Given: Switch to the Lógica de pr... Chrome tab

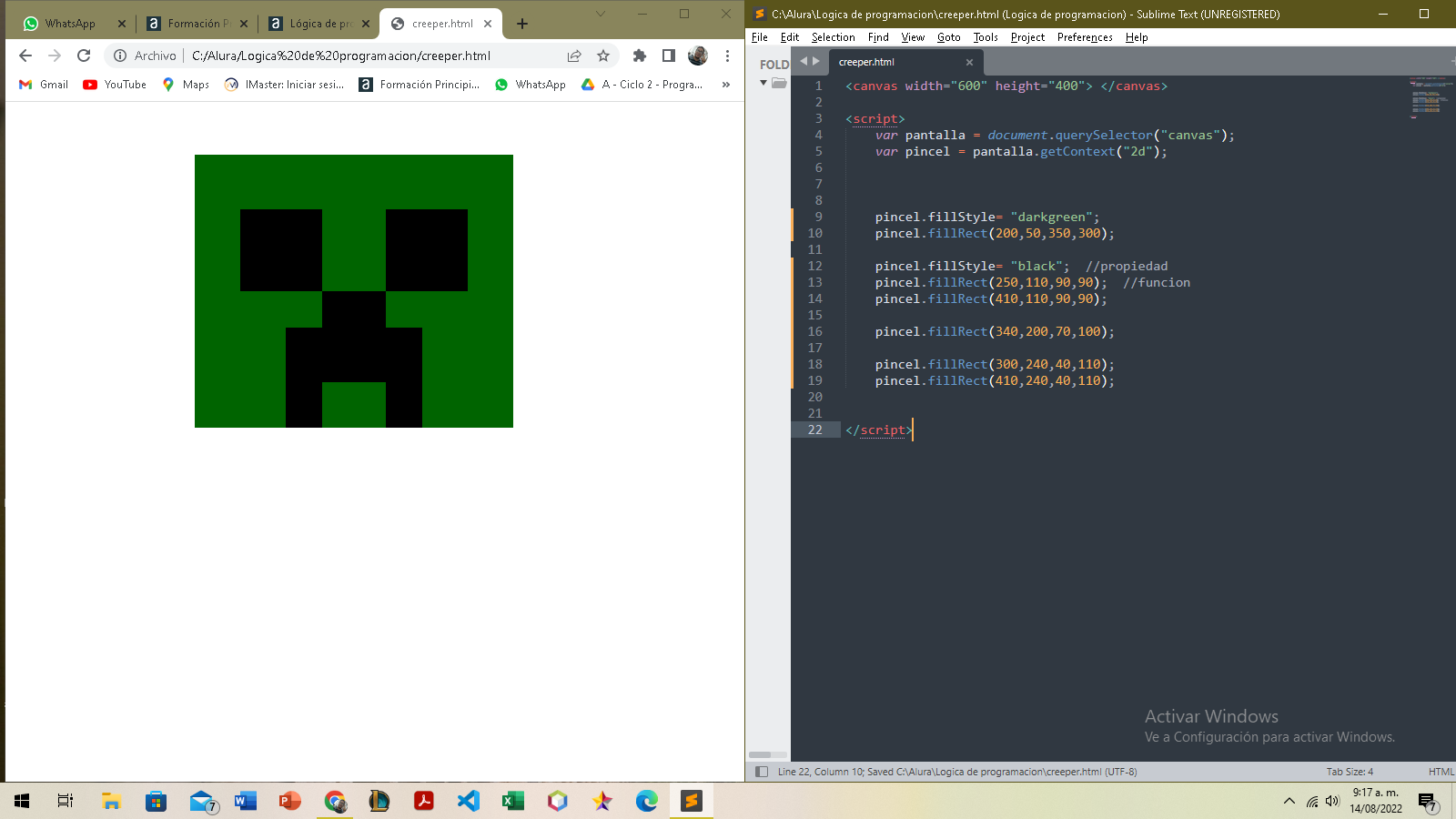Looking at the screenshot, I should pyautogui.click(x=319, y=24).
